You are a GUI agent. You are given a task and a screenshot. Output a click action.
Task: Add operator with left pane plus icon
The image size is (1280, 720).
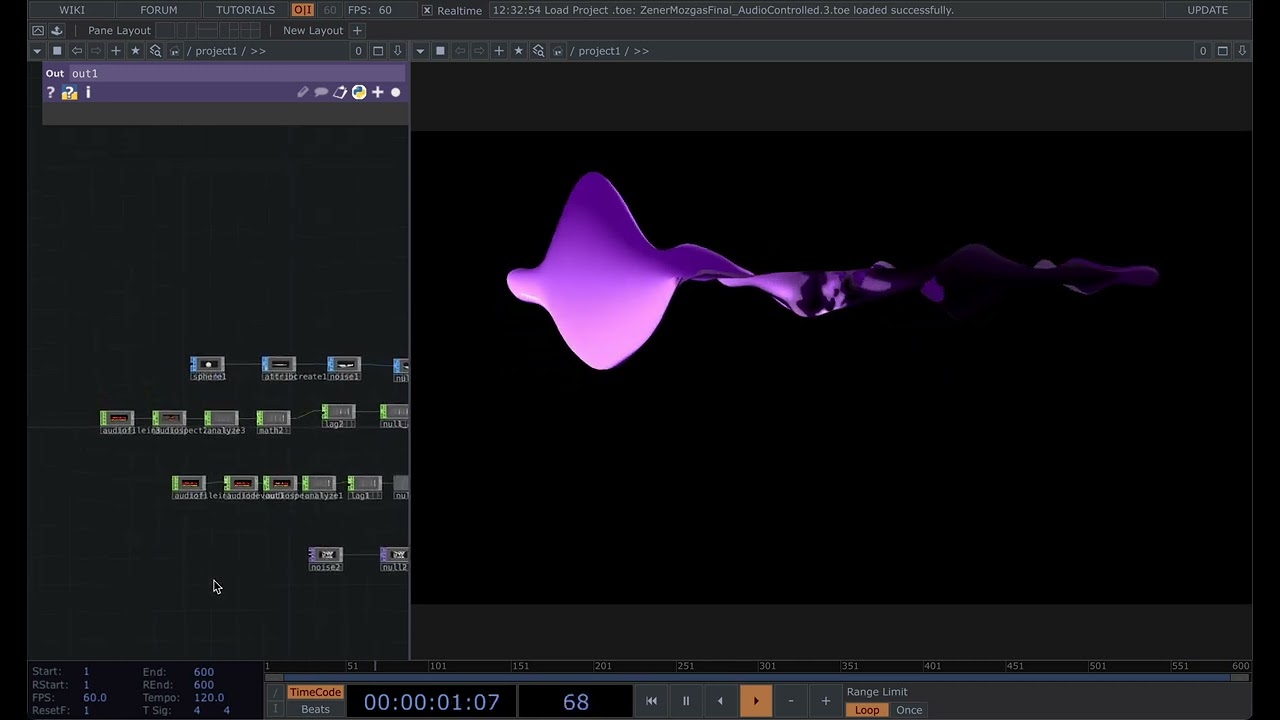[116, 51]
